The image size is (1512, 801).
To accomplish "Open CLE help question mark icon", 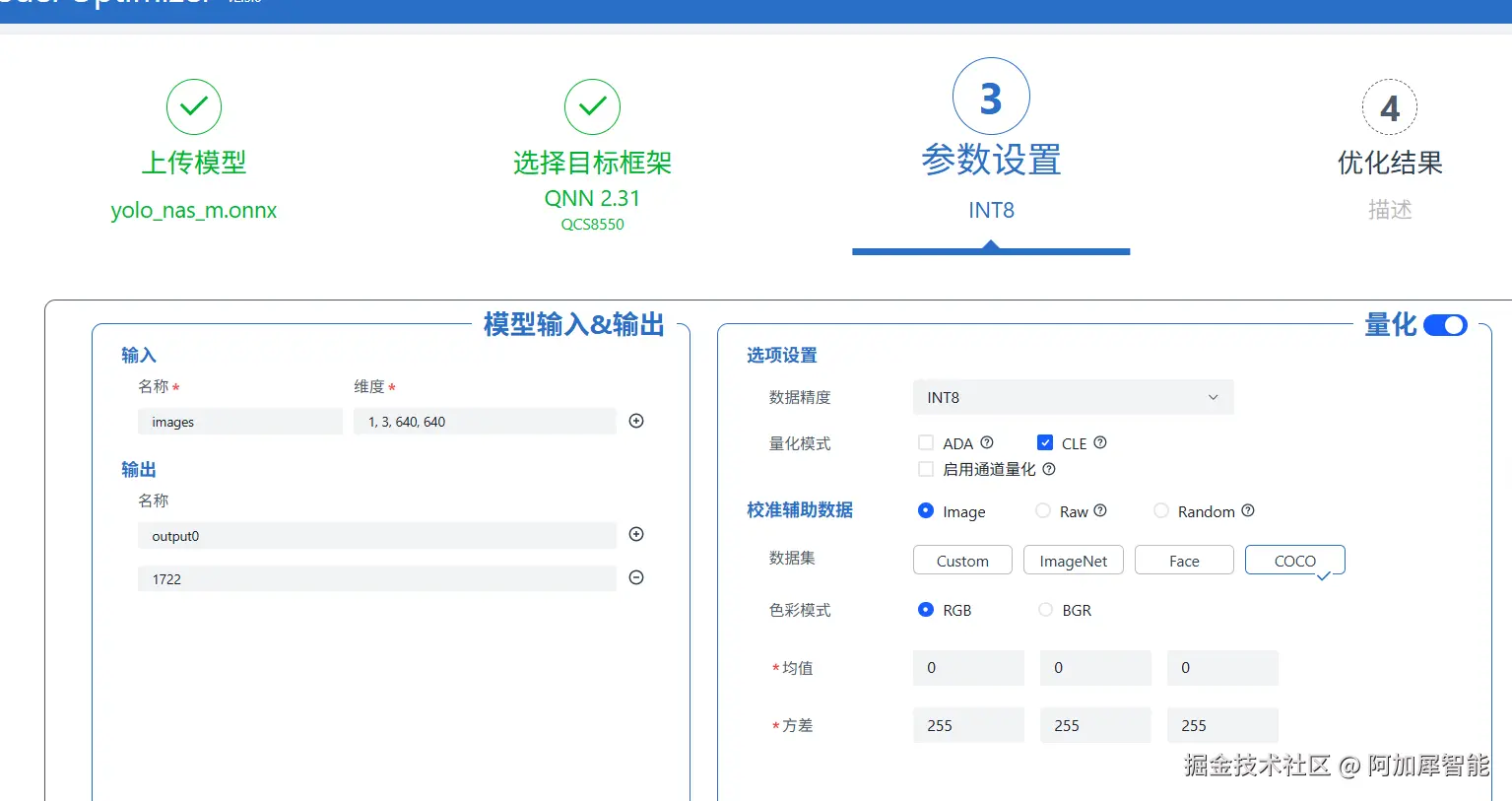I will [x=1100, y=442].
